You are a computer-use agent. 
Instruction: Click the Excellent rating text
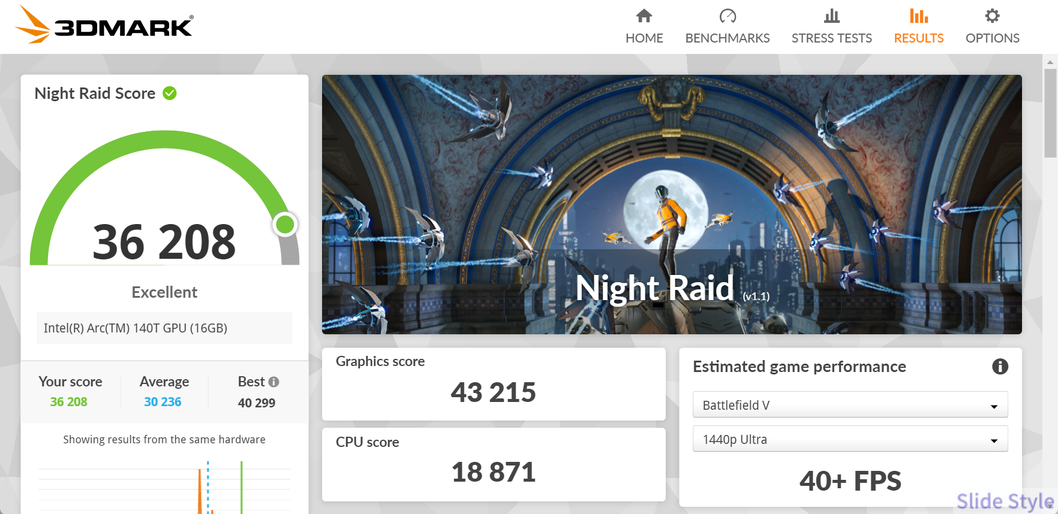click(x=164, y=292)
